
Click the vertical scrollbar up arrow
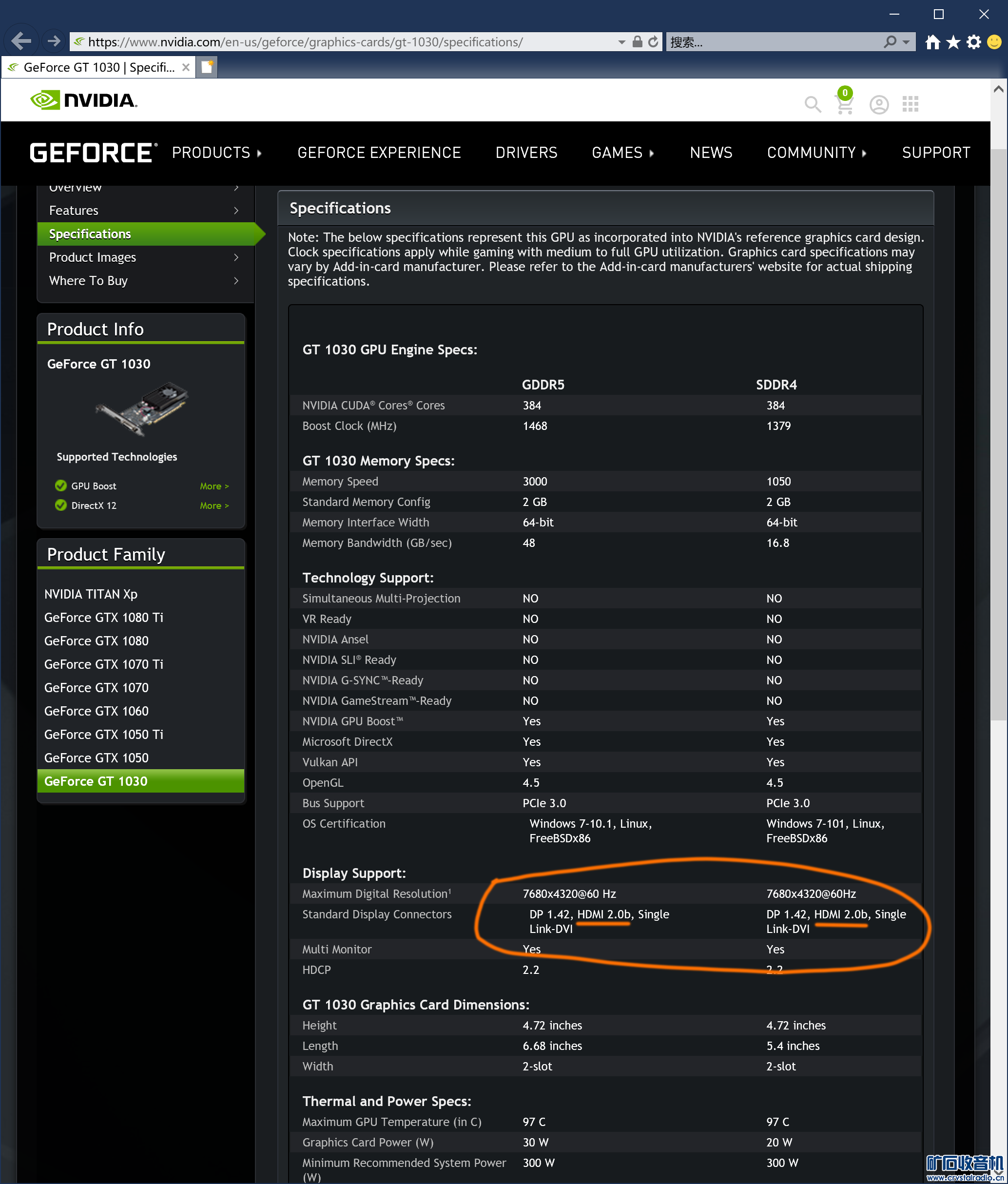click(x=998, y=89)
